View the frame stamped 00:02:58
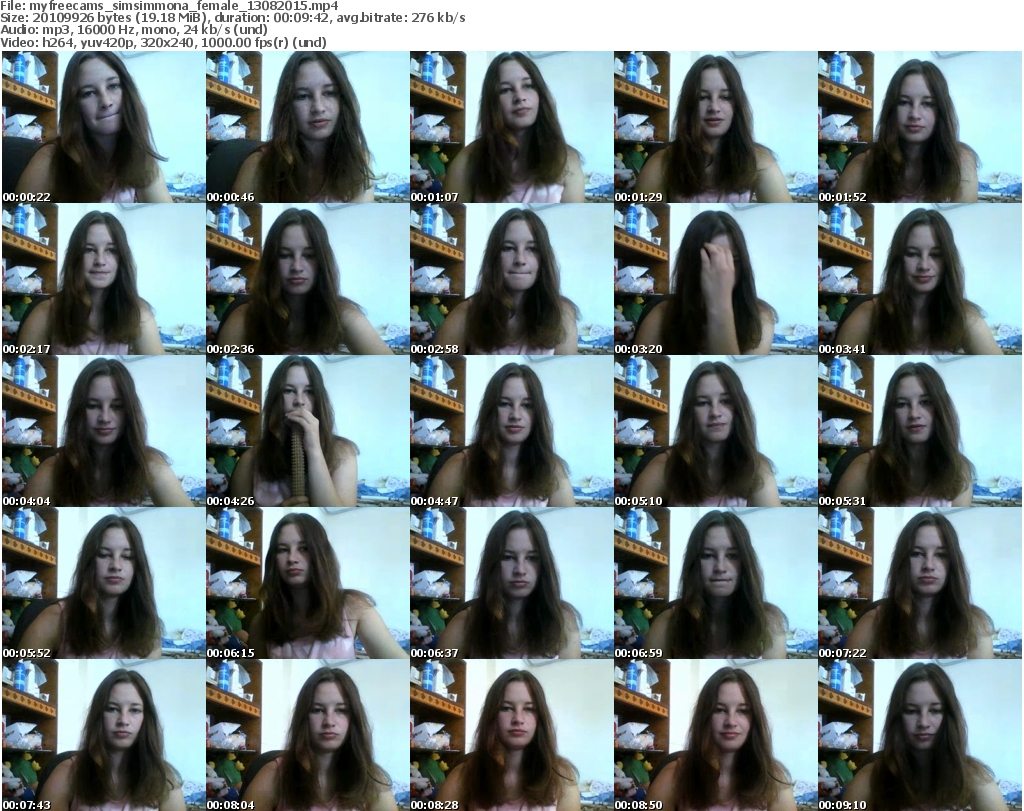The height and width of the screenshot is (811, 1024). click(x=511, y=279)
